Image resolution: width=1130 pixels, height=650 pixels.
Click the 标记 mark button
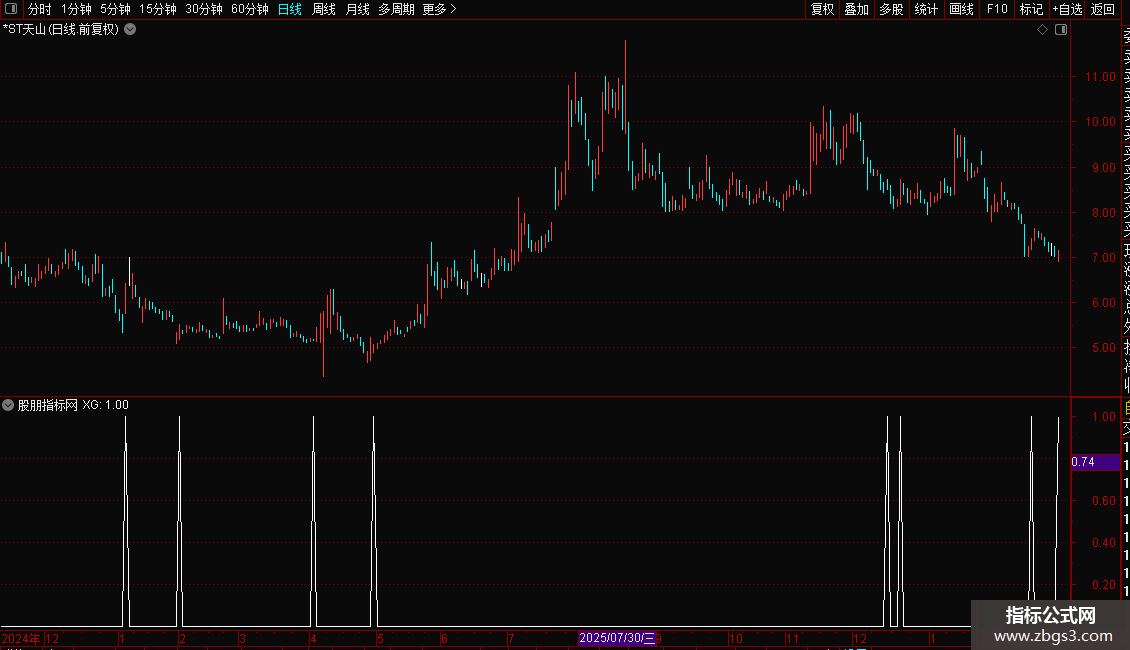point(1031,9)
